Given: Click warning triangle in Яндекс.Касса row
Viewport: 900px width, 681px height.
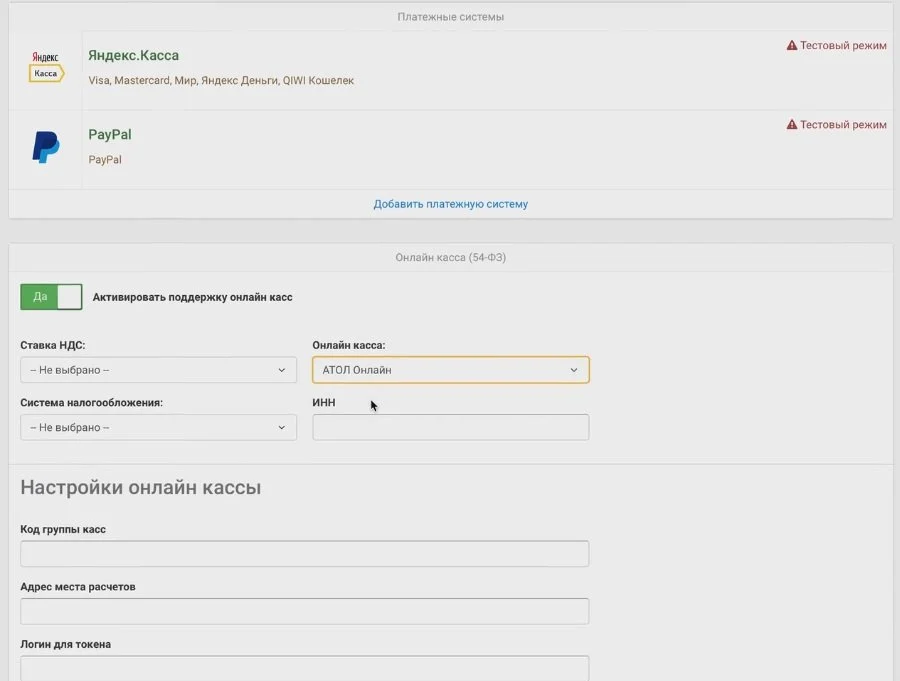Looking at the screenshot, I should coord(792,45).
